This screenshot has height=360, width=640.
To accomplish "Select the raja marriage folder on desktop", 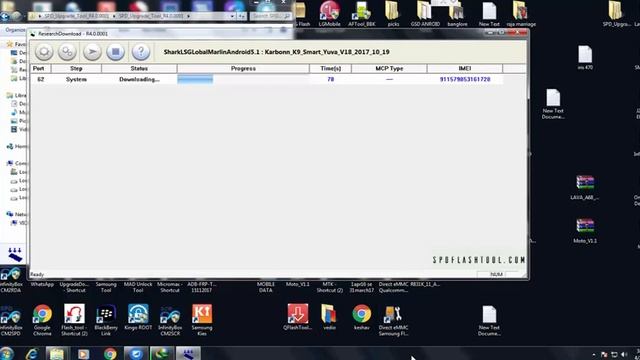I will (x=521, y=14).
